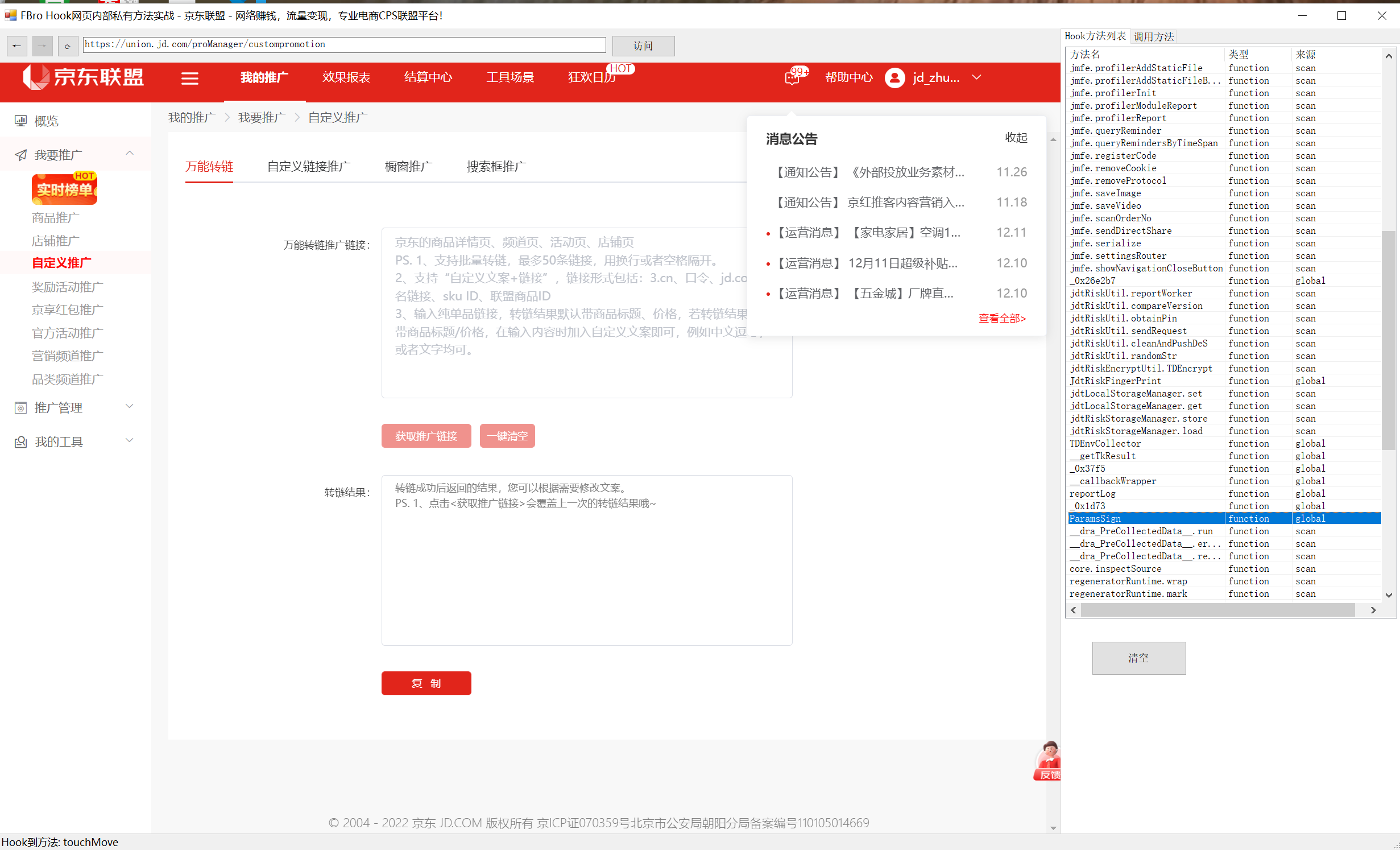1400x850 pixels.
Task: Open 官方活动推广 in sidebar
Action: click(68, 333)
